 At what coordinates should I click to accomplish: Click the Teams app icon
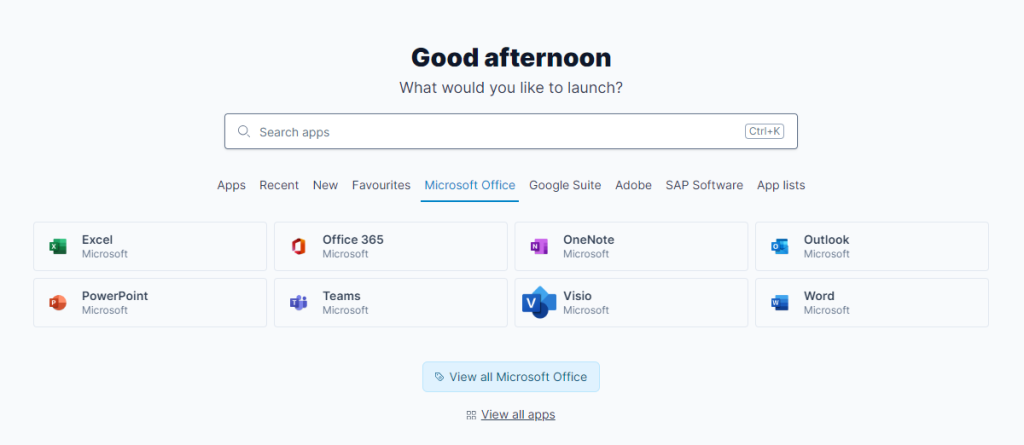pos(298,303)
